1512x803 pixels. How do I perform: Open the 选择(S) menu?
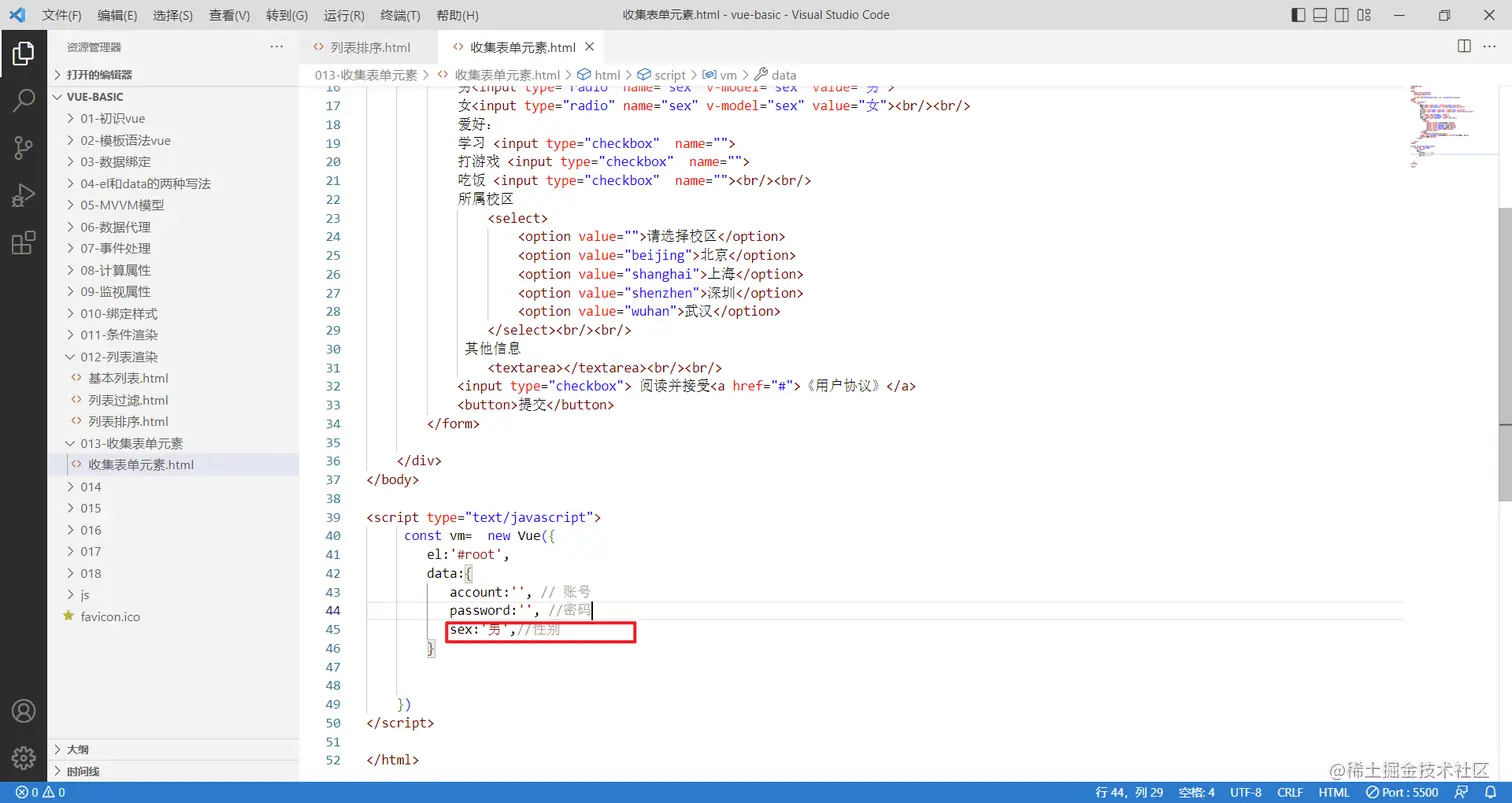point(174,15)
